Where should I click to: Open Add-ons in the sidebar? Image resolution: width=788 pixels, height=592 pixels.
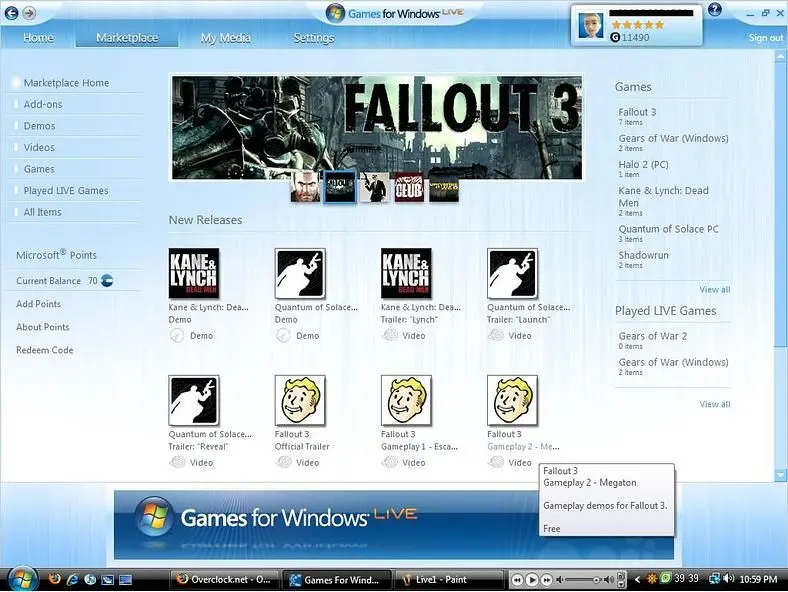[x=43, y=105]
